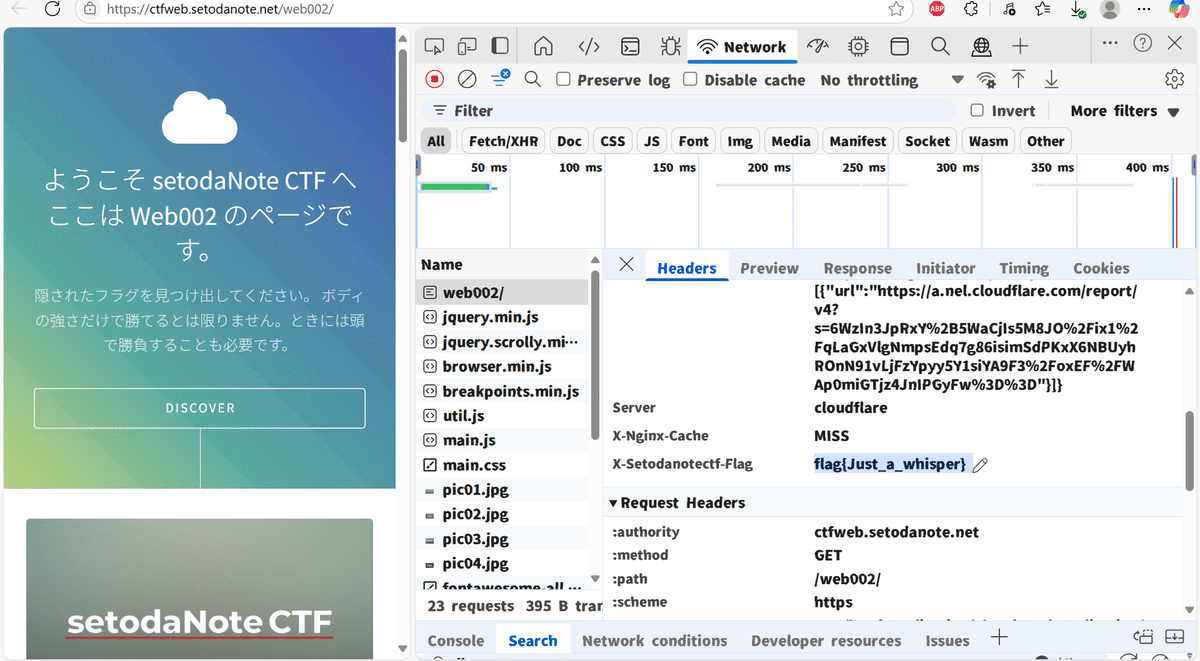Import a HAR file
This screenshot has height=661, width=1200.
[x=1016, y=79]
